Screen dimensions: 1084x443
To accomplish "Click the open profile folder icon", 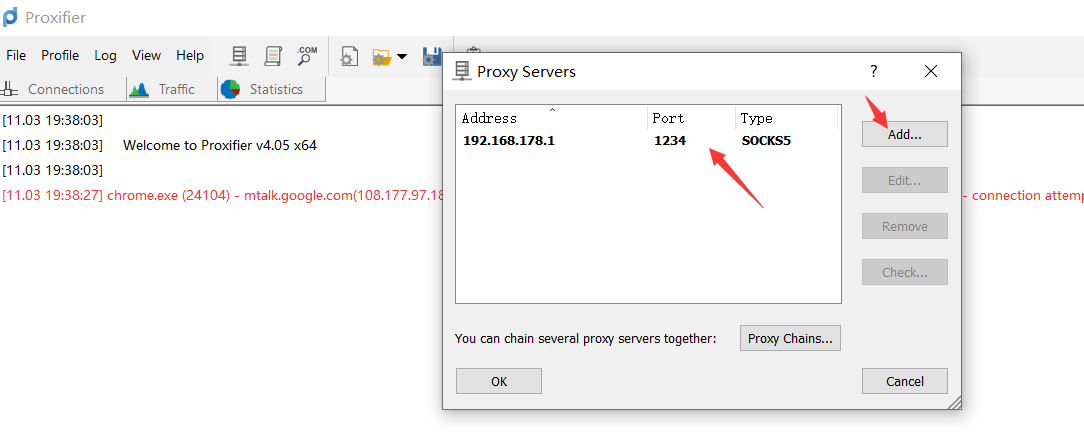I will 381,57.
